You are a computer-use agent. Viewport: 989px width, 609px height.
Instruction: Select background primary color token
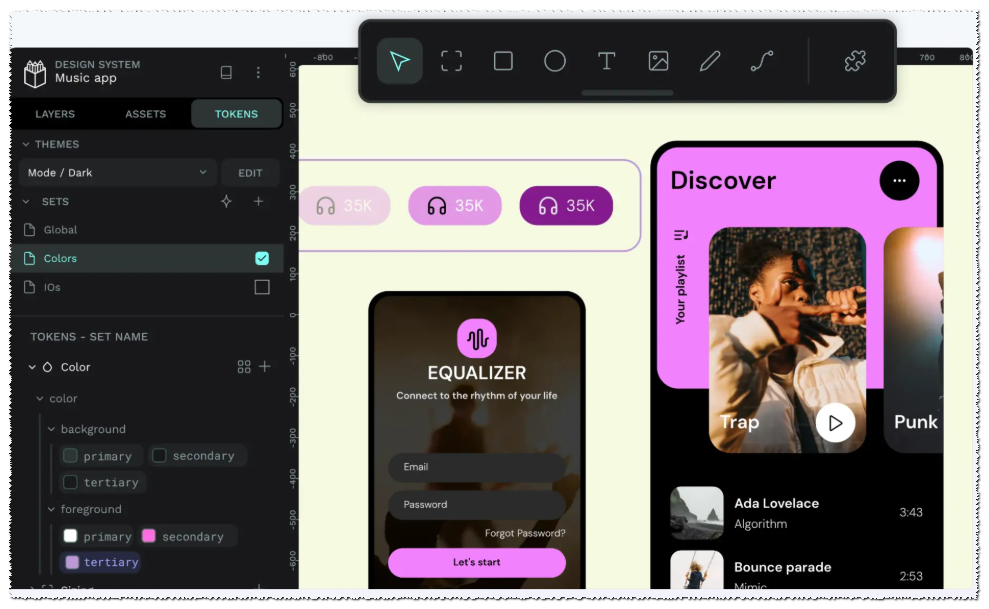tap(101, 456)
